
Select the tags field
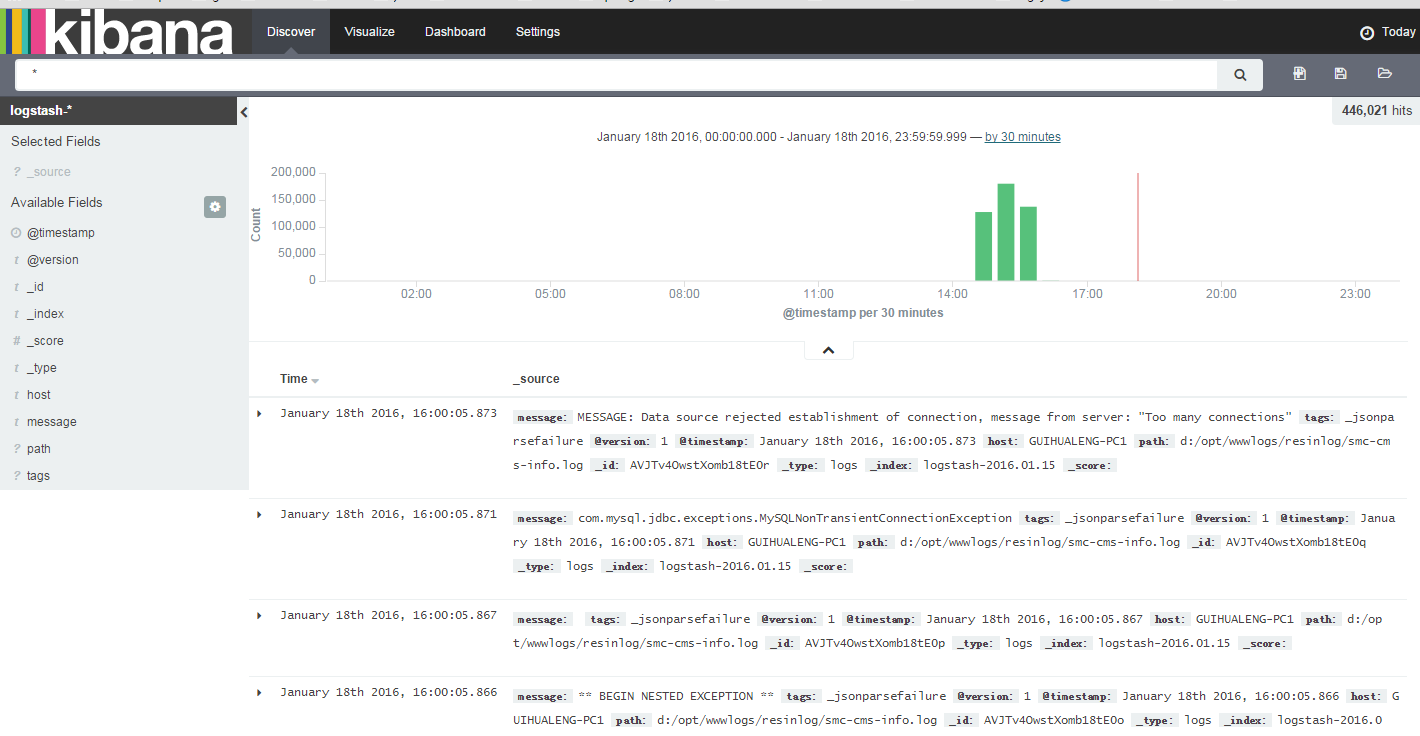click(39, 476)
